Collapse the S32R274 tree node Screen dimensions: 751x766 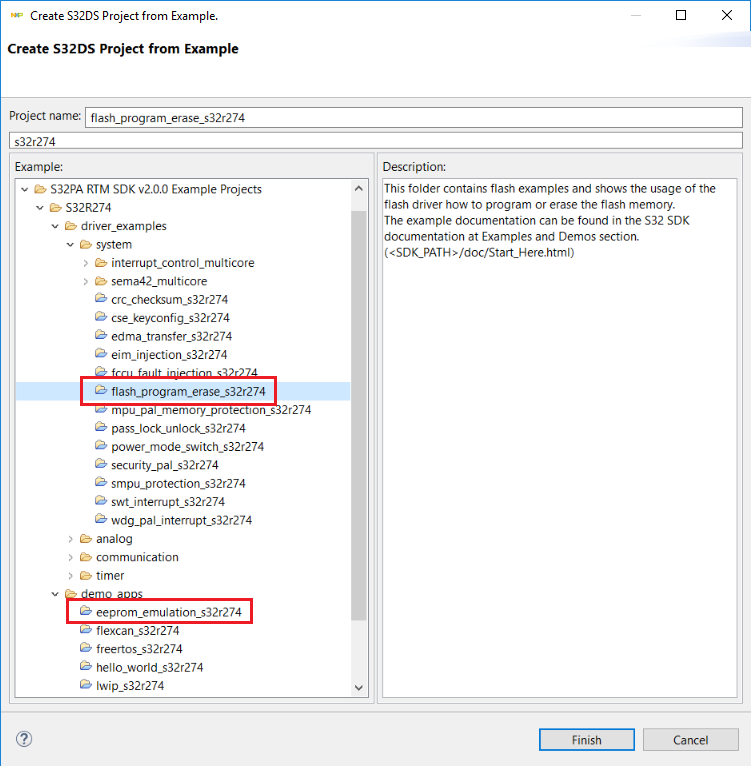[x=40, y=208]
